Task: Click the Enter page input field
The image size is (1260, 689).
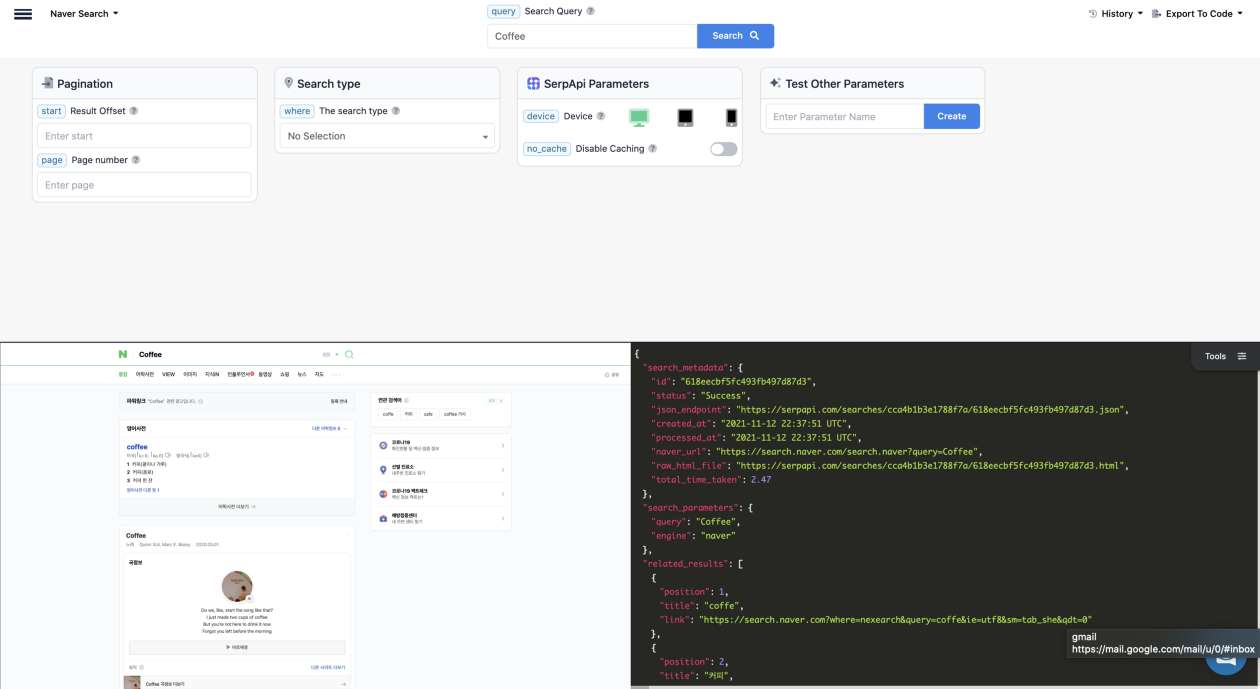Action: pyautogui.click(x=144, y=185)
